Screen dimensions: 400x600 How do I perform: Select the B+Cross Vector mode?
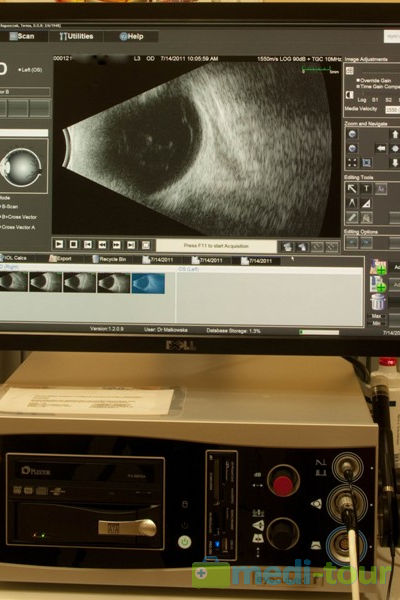click(18, 217)
